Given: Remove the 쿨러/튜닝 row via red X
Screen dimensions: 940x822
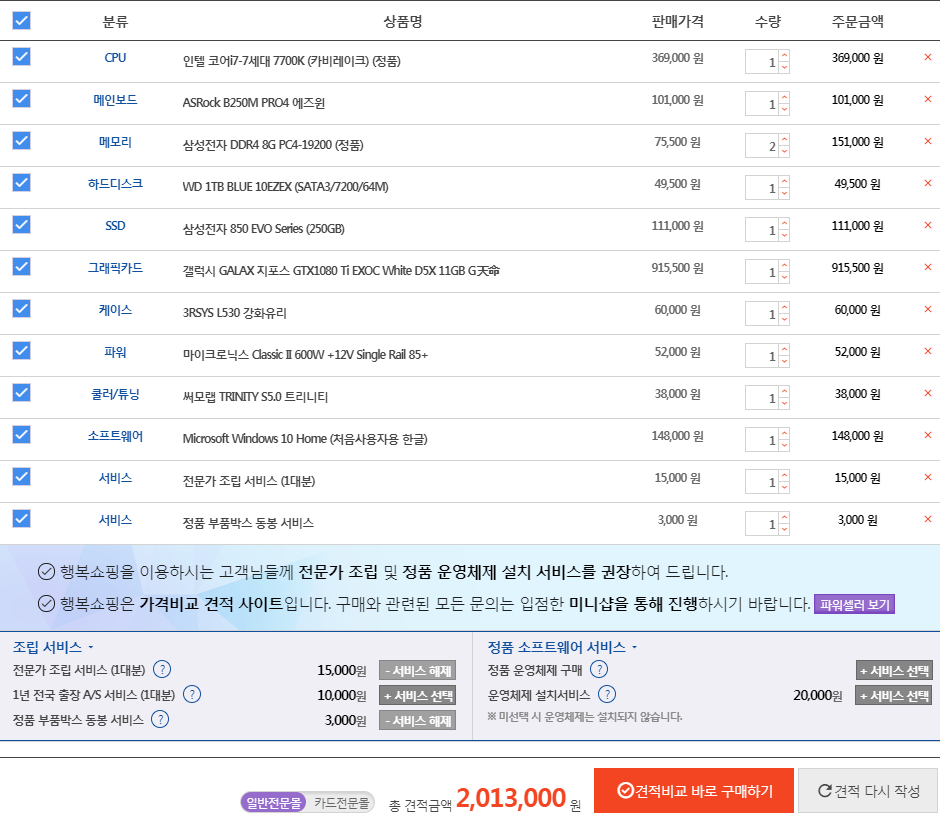Looking at the screenshot, I should click(x=927, y=393).
